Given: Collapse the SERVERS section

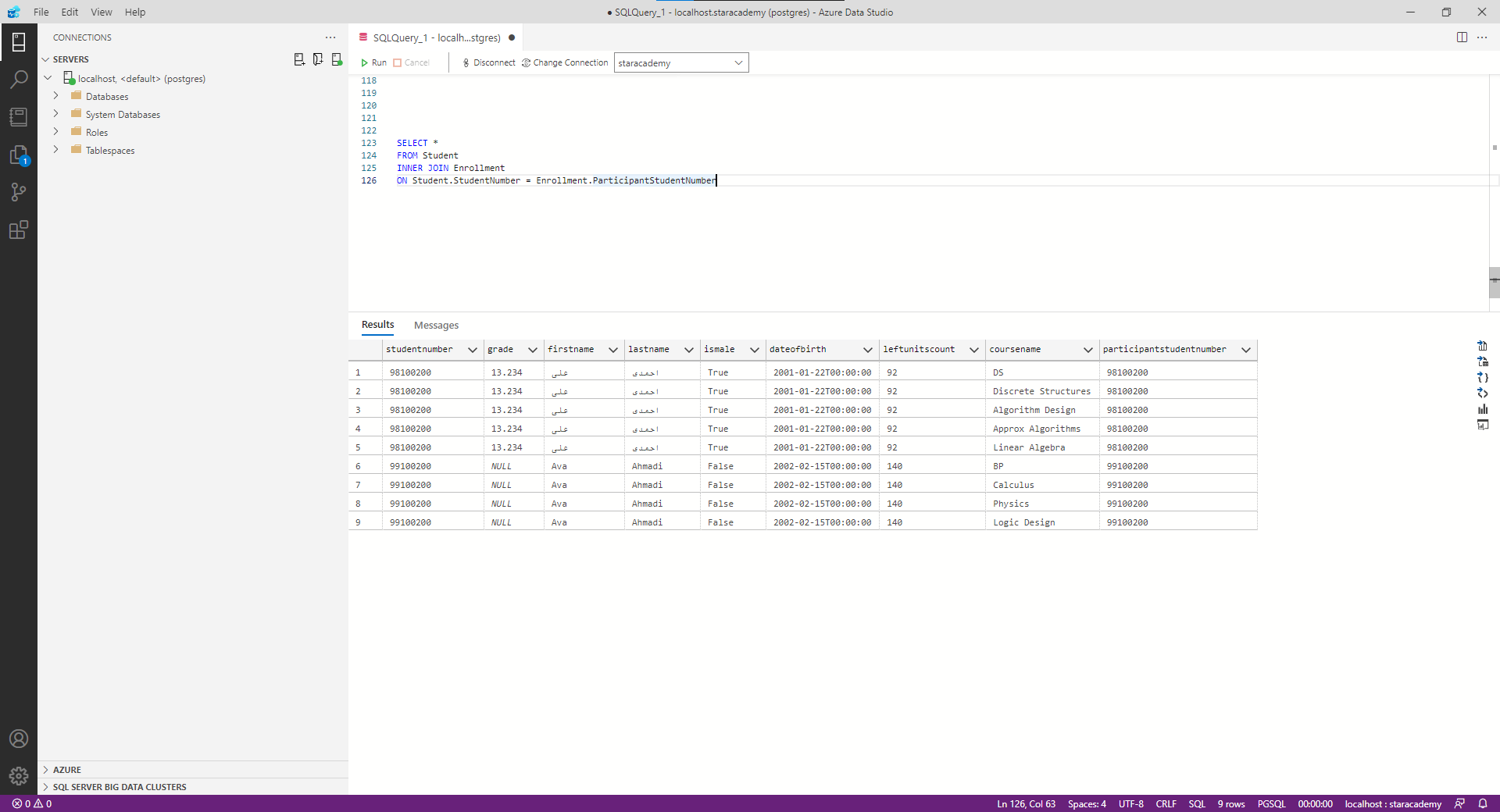Looking at the screenshot, I should 45,59.
